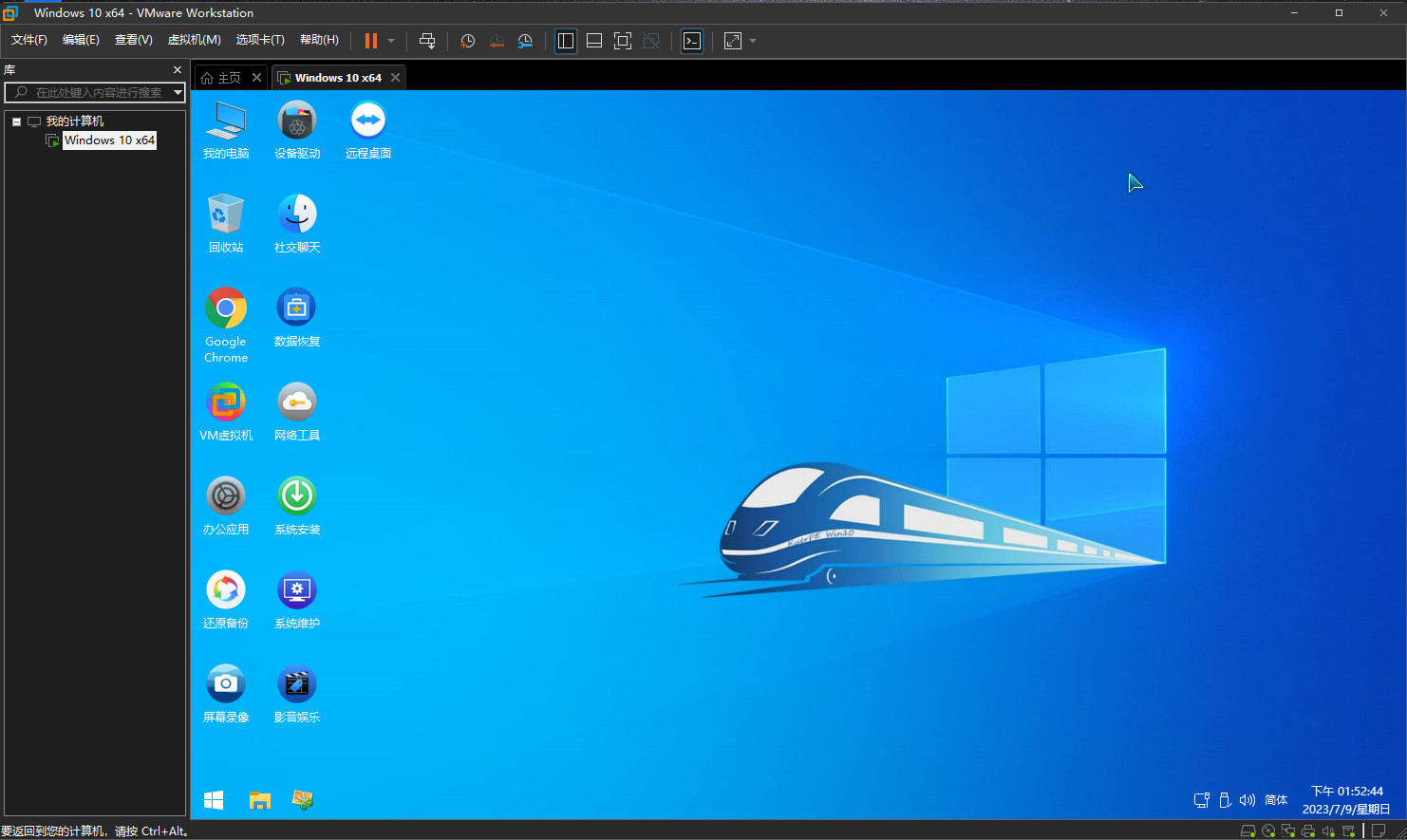Click the message log note icon

1379,831
